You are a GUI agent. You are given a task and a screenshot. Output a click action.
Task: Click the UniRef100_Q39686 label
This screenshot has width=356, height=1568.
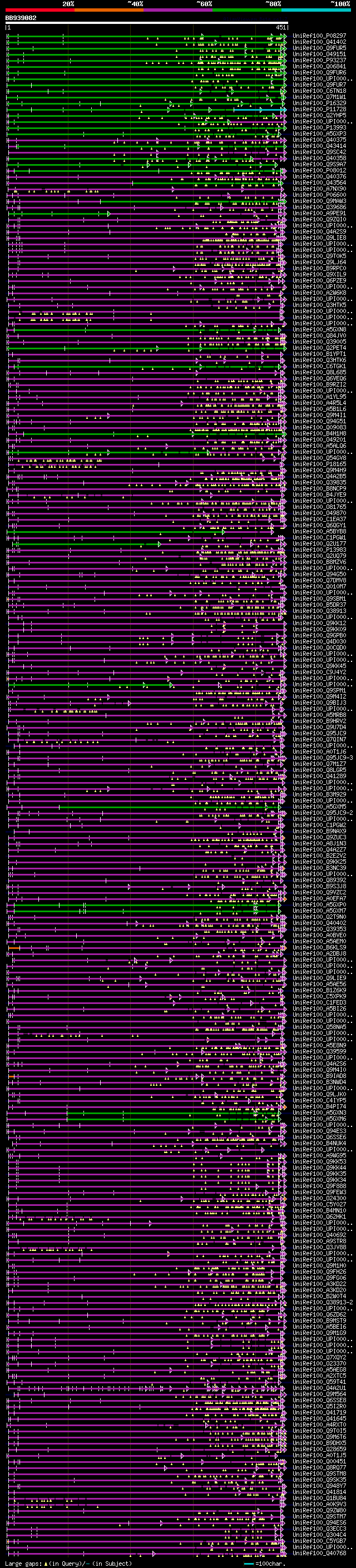319,207
